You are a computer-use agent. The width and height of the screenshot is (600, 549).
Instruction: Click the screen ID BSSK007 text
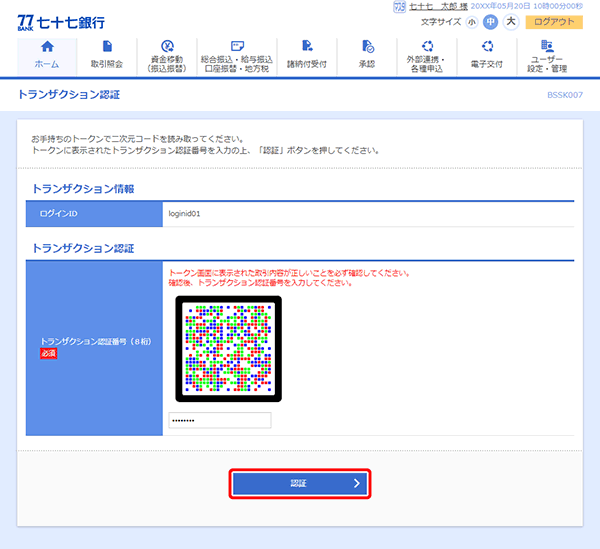point(565,95)
